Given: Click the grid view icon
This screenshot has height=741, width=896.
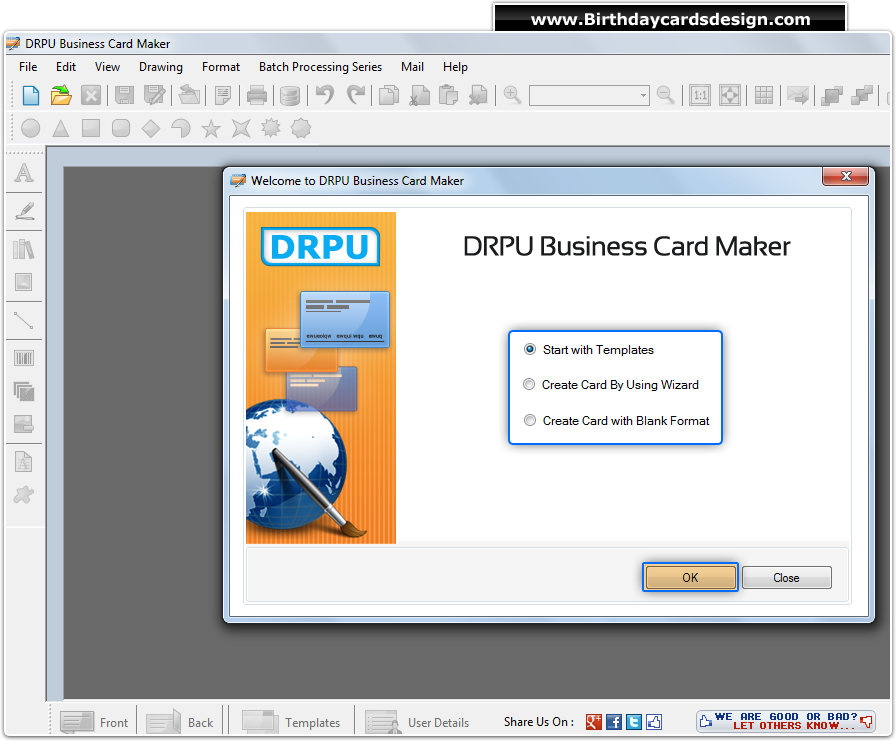Looking at the screenshot, I should point(763,95).
